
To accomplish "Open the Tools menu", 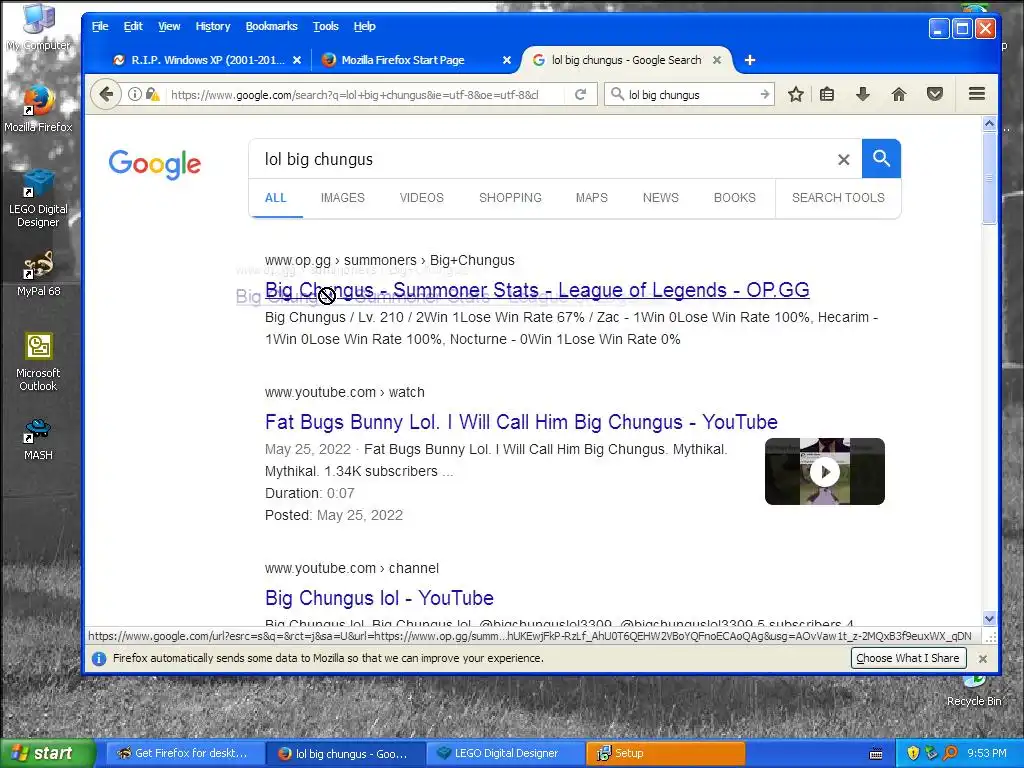I will pos(325,26).
